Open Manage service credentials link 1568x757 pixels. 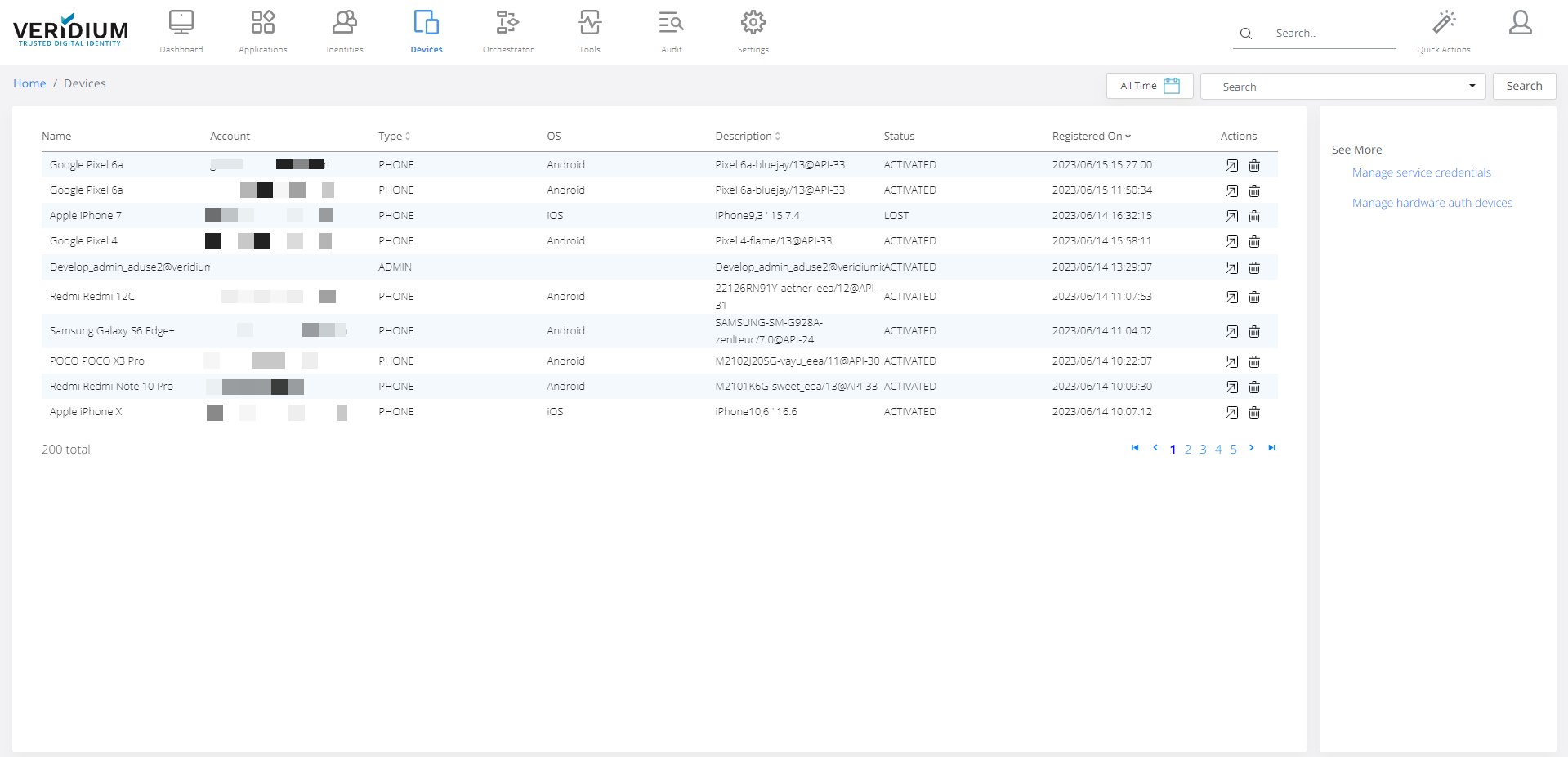coord(1421,172)
